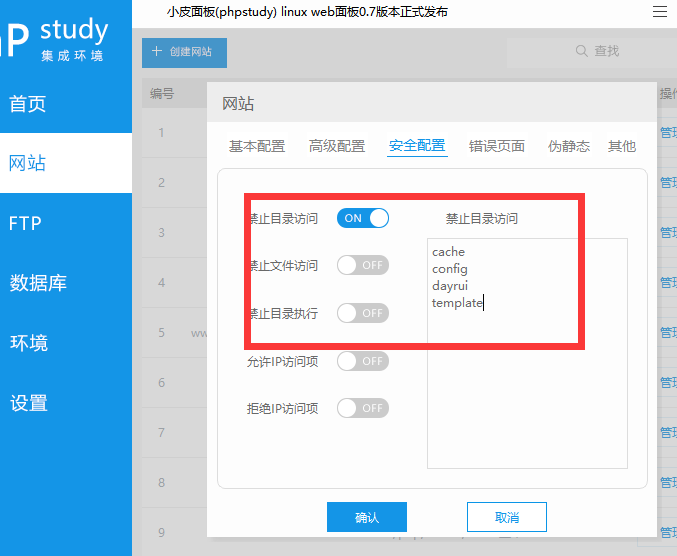Open the 伪静态 tab
677x556 pixels.
pos(569,146)
